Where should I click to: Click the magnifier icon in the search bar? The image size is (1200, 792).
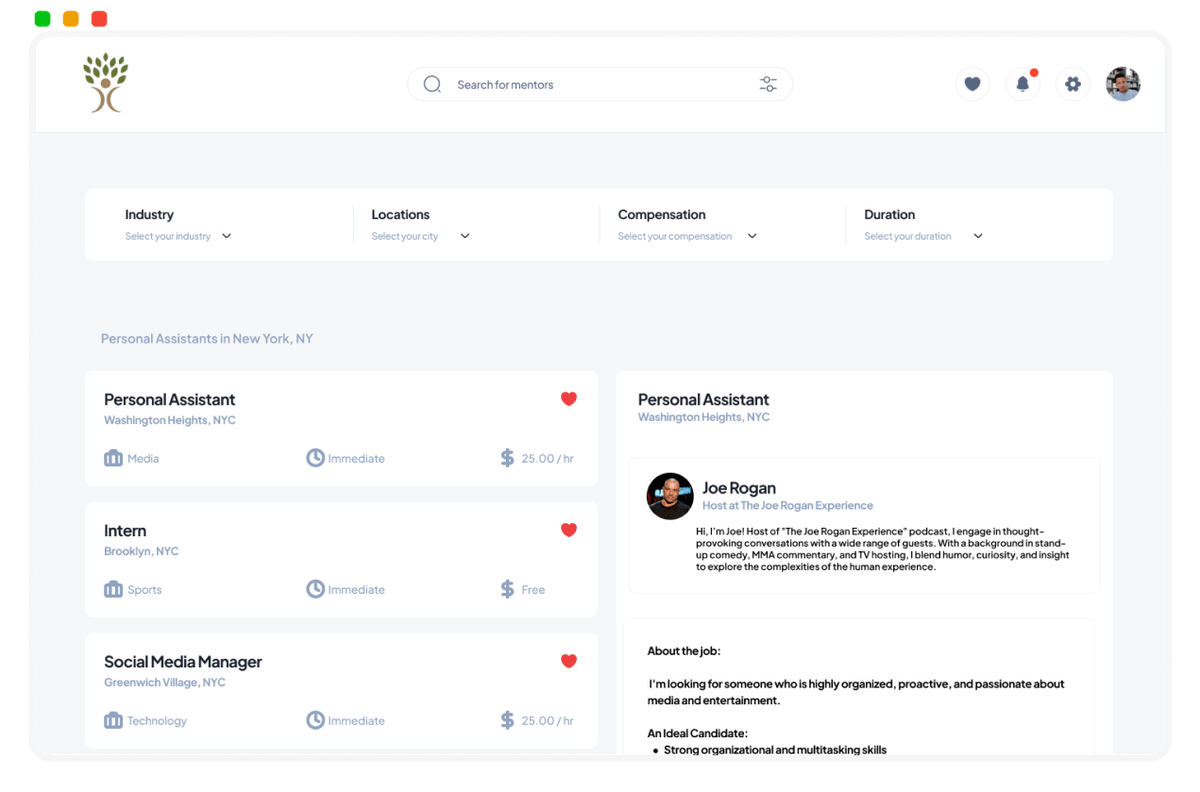coord(432,85)
